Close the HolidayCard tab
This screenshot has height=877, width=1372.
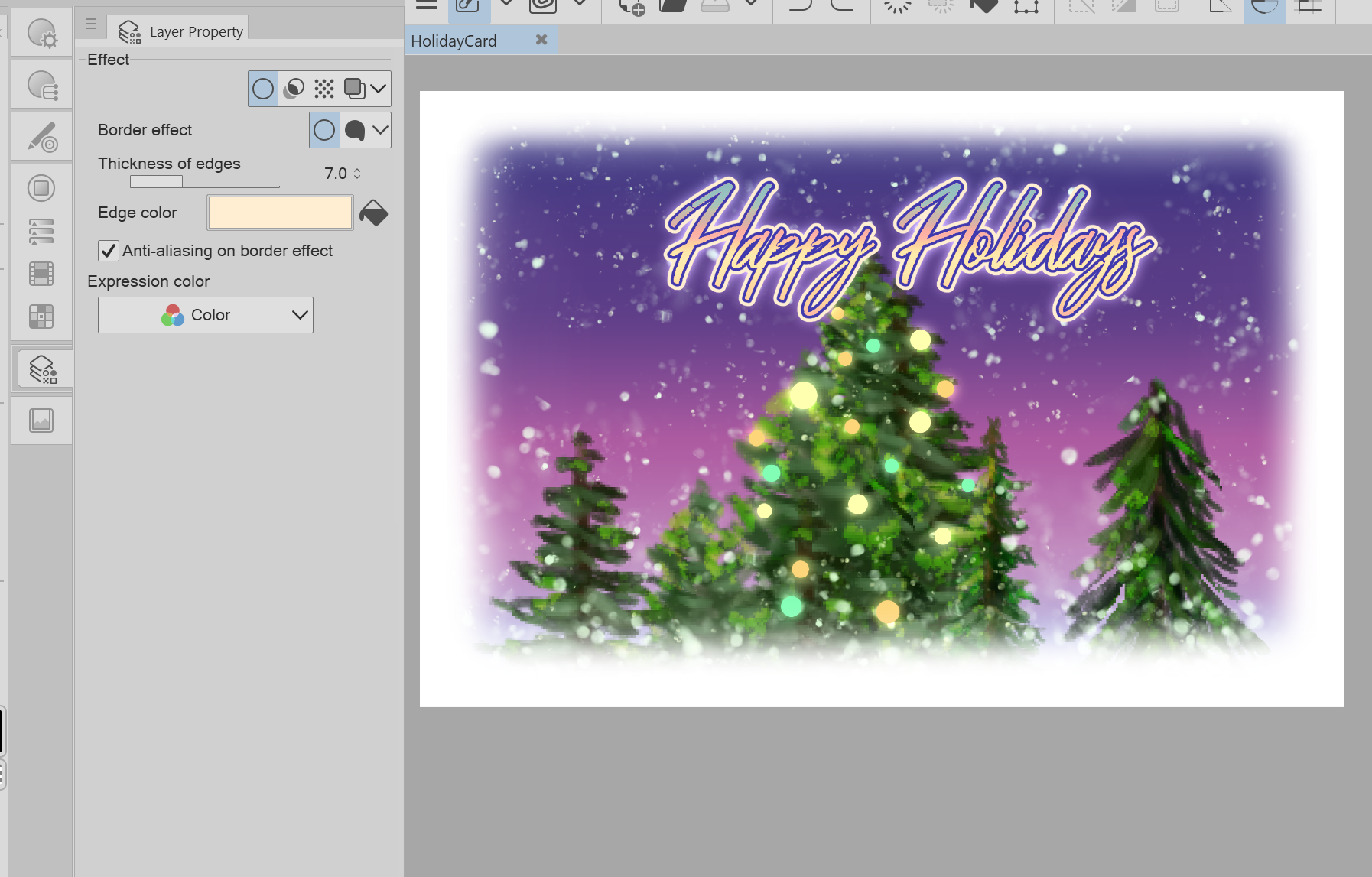pyautogui.click(x=541, y=40)
